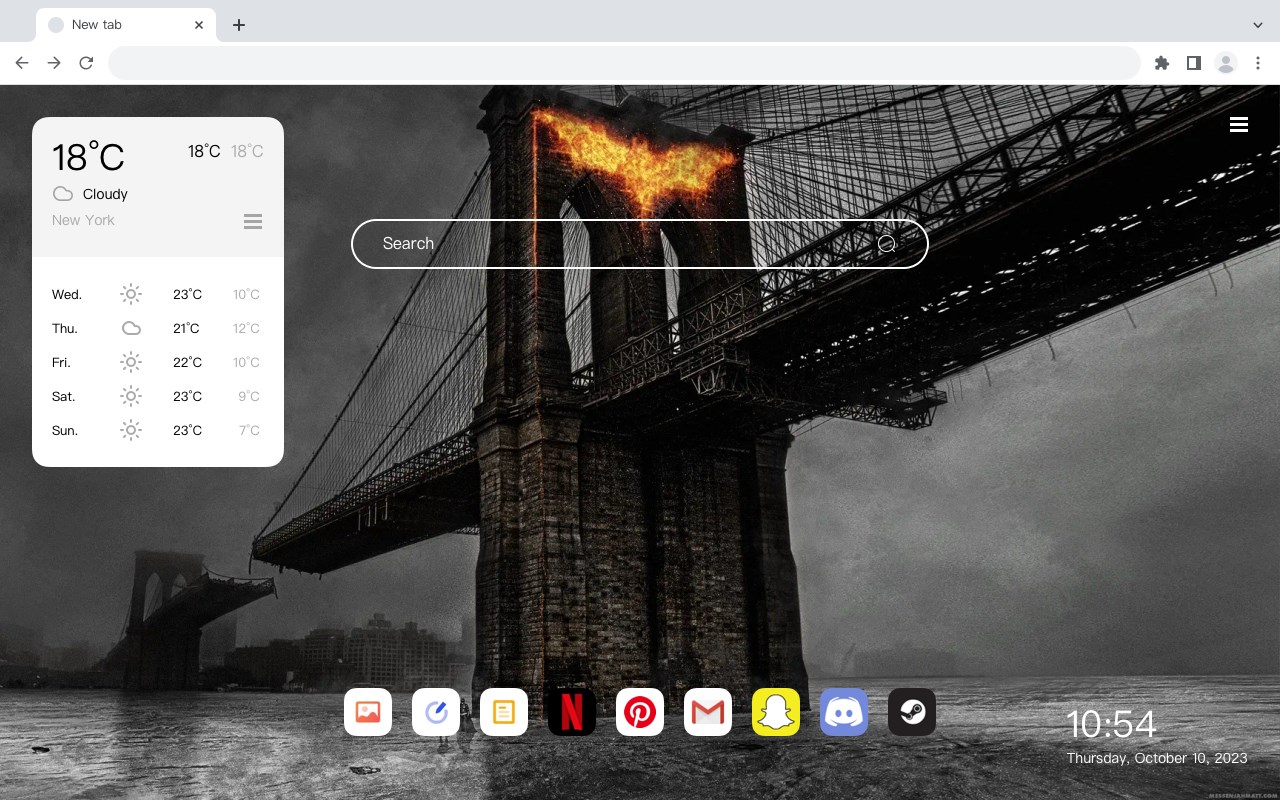The image size is (1280, 800).
Task: Open the Chrome profile avatar
Action: click(x=1226, y=63)
